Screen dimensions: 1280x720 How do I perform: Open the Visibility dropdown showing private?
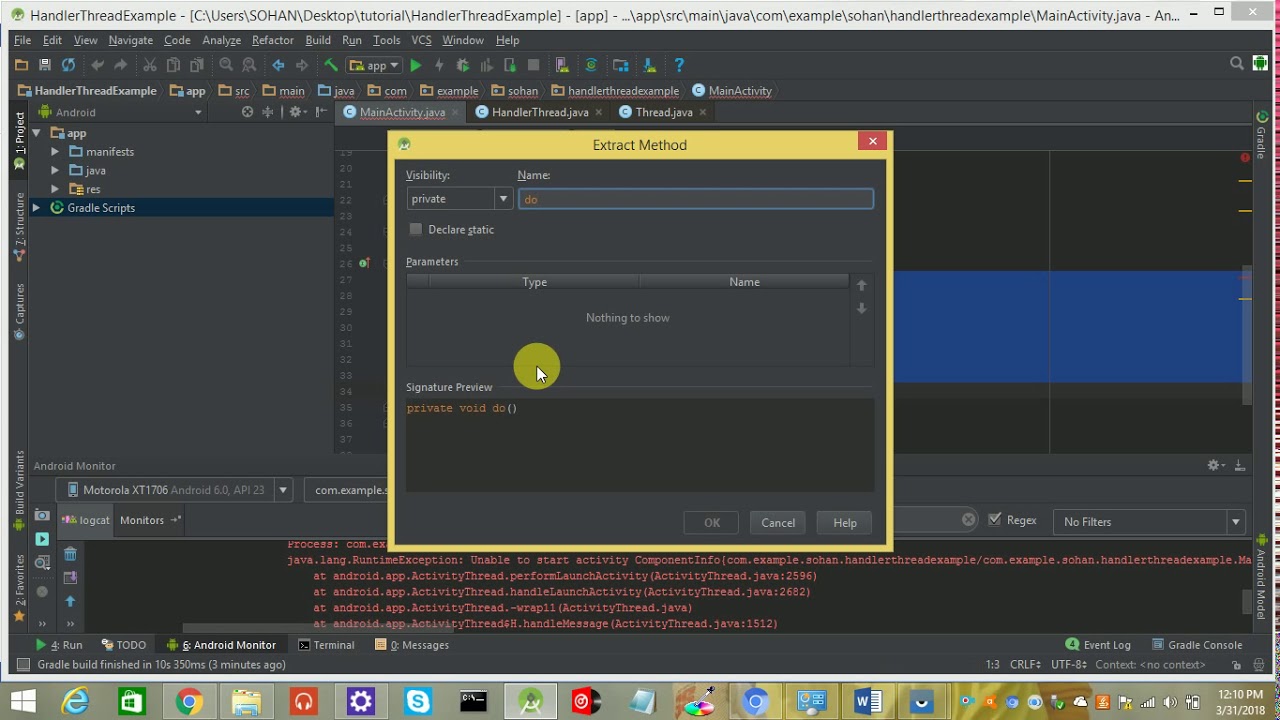[458, 199]
